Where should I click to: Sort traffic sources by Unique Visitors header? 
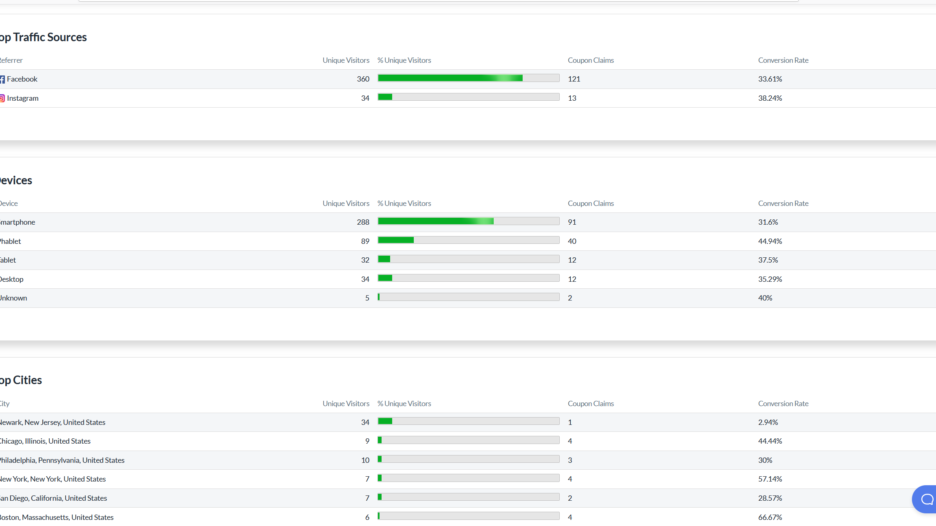[x=345, y=60]
